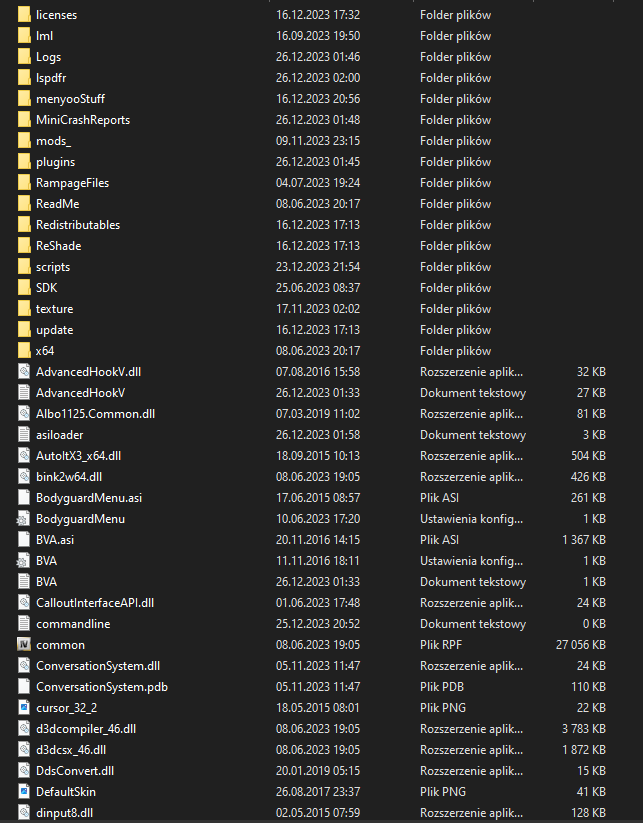Select the Albo1125.Common.dll file name
The width and height of the screenshot is (643, 823).
point(96,414)
